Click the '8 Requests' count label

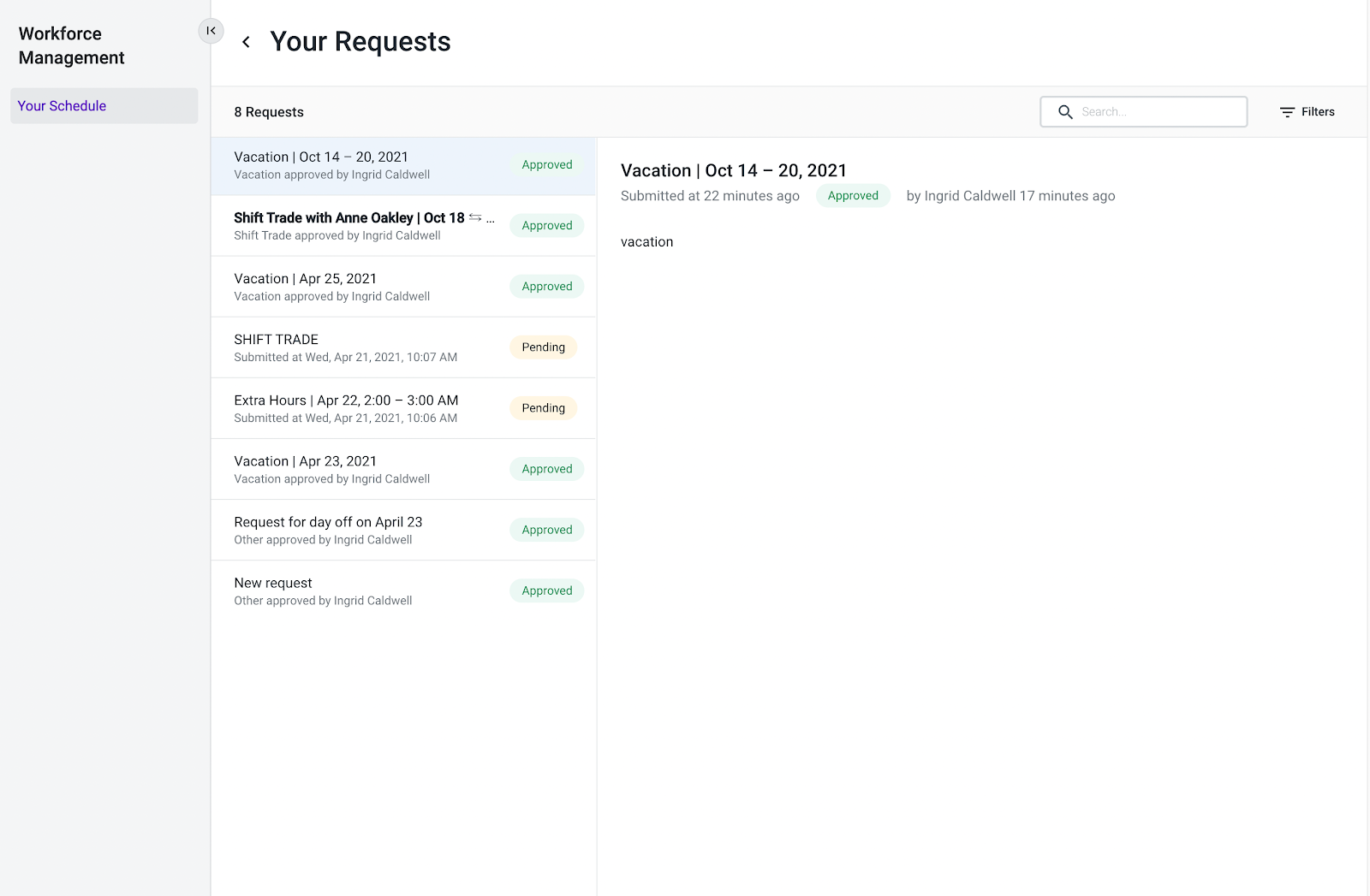[x=269, y=112]
